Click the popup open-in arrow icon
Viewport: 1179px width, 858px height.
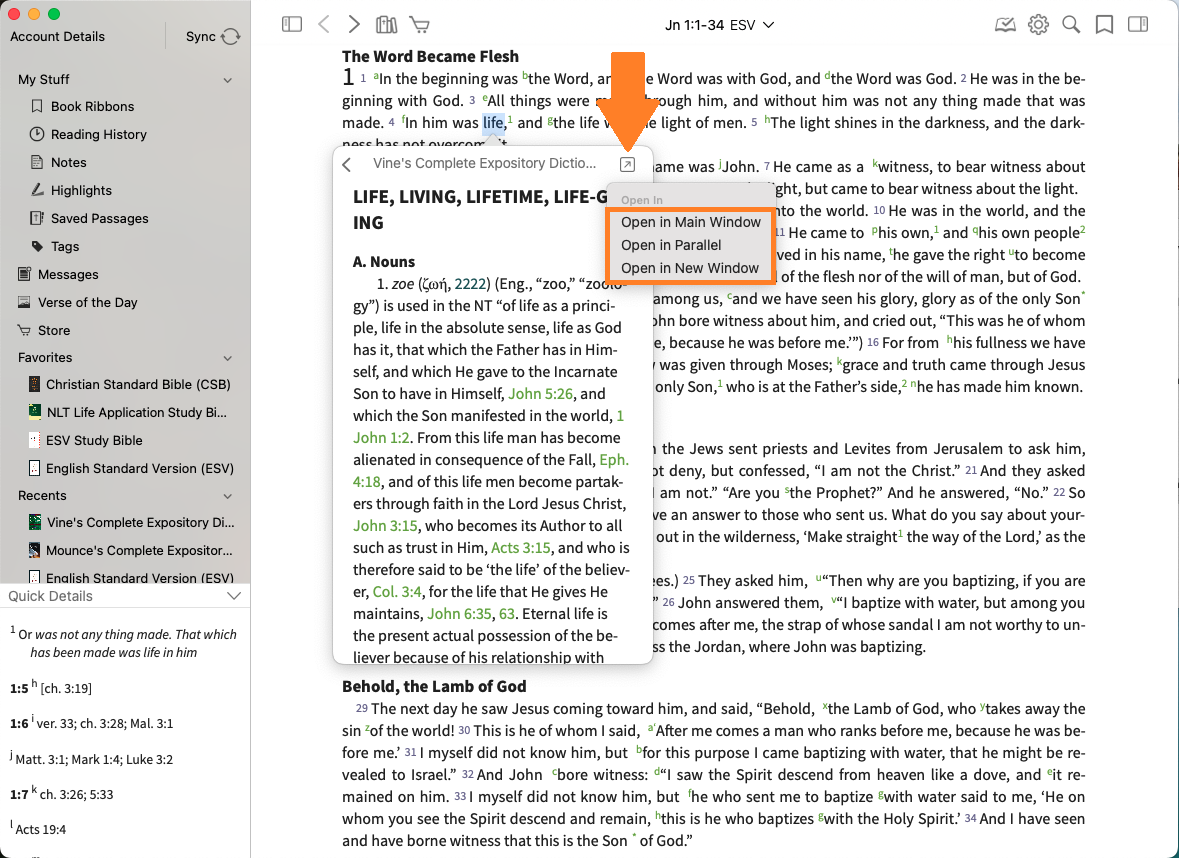click(x=627, y=165)
